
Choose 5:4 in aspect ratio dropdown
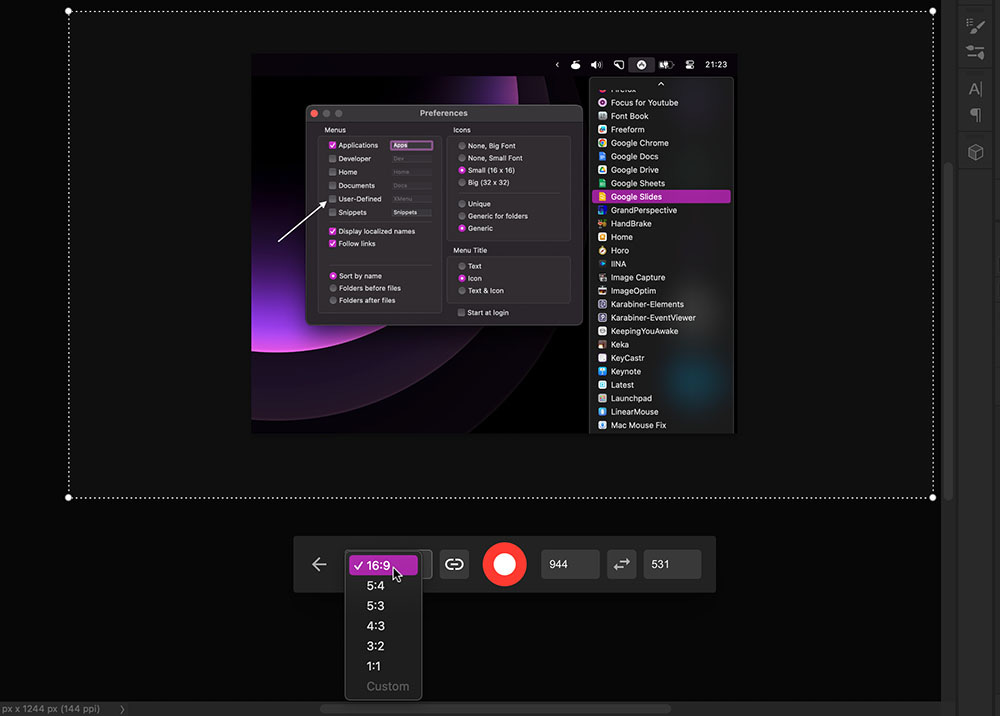383,585
